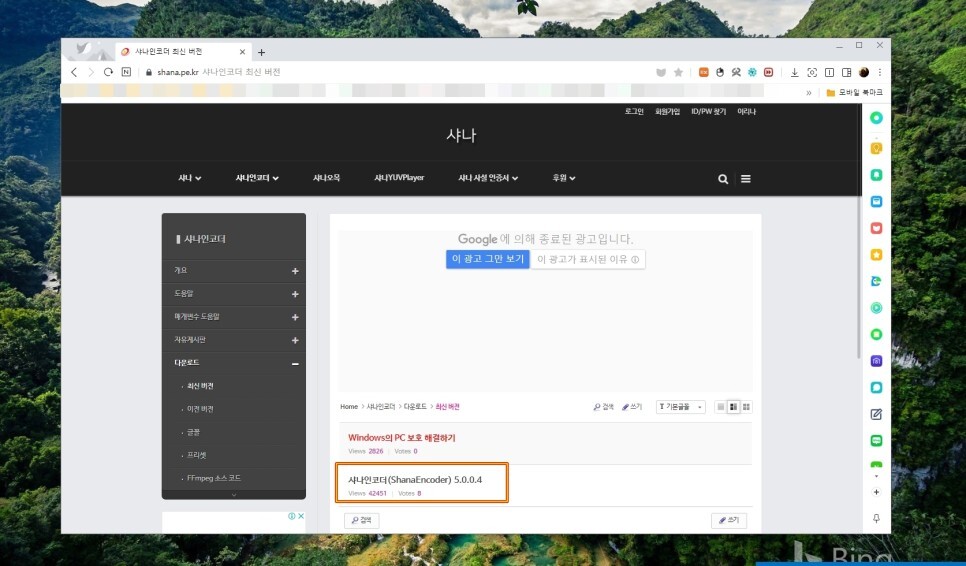Open the green play circle sidebar icon

coord(876,308)
